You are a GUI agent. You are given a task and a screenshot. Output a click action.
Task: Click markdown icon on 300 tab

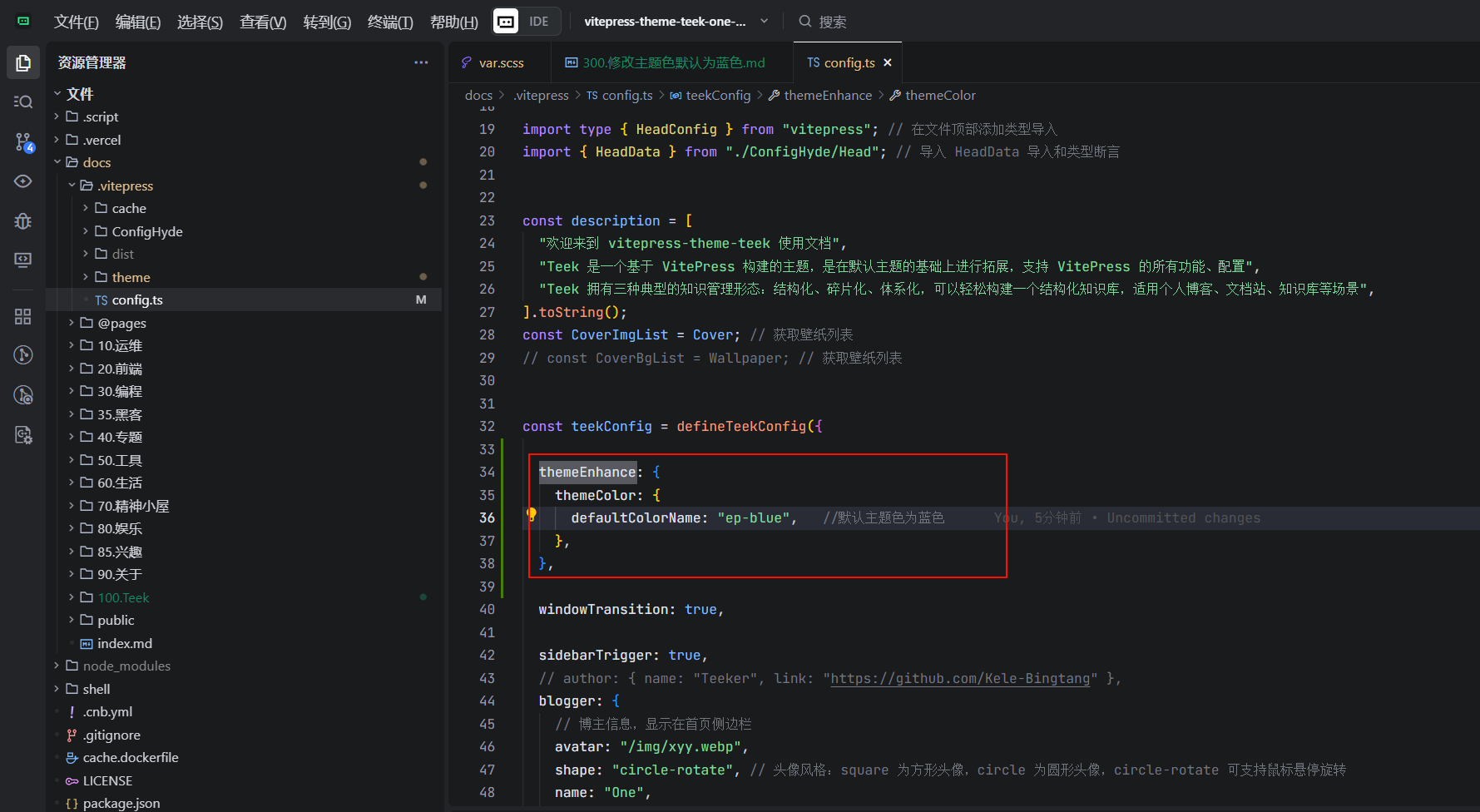coord(572,62)
